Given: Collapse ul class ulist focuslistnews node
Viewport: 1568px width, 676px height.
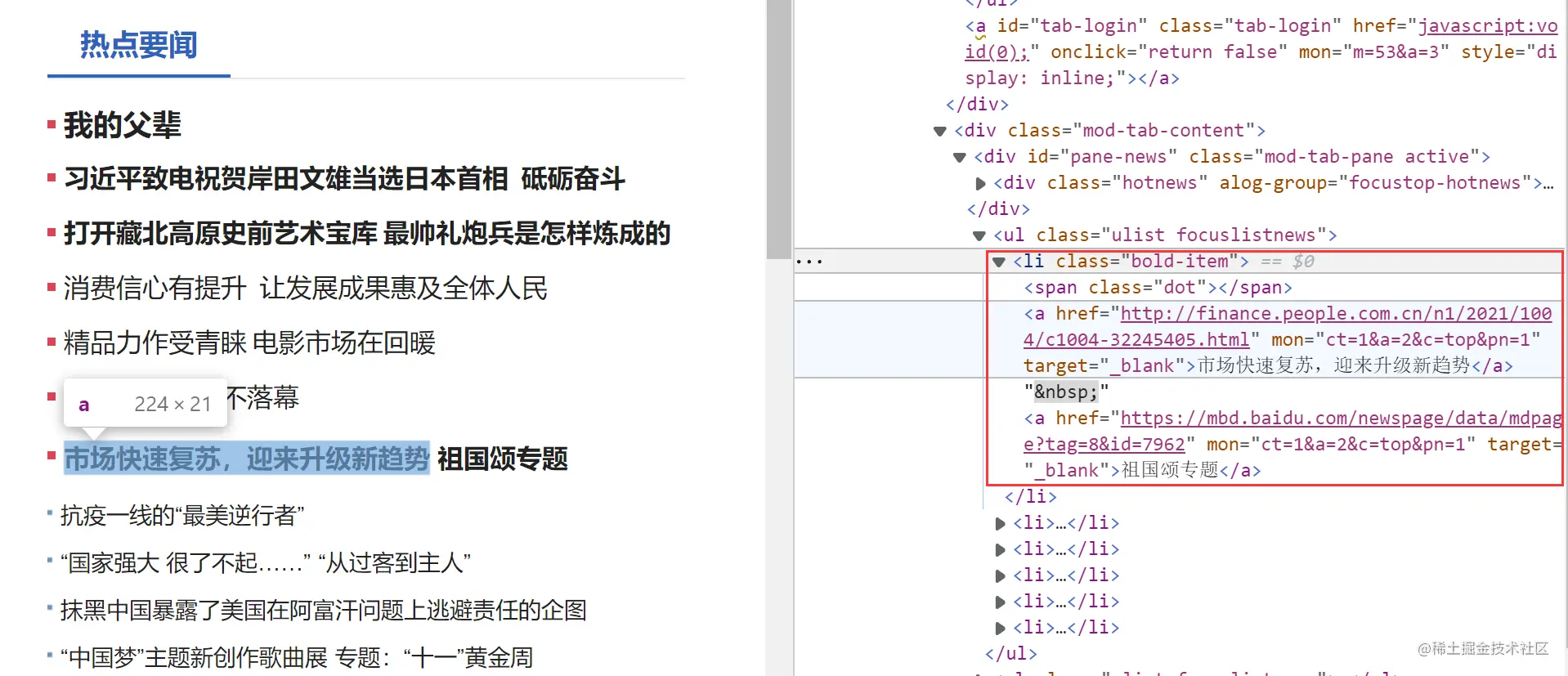Looking at the screenshot, I should point(979,235).
